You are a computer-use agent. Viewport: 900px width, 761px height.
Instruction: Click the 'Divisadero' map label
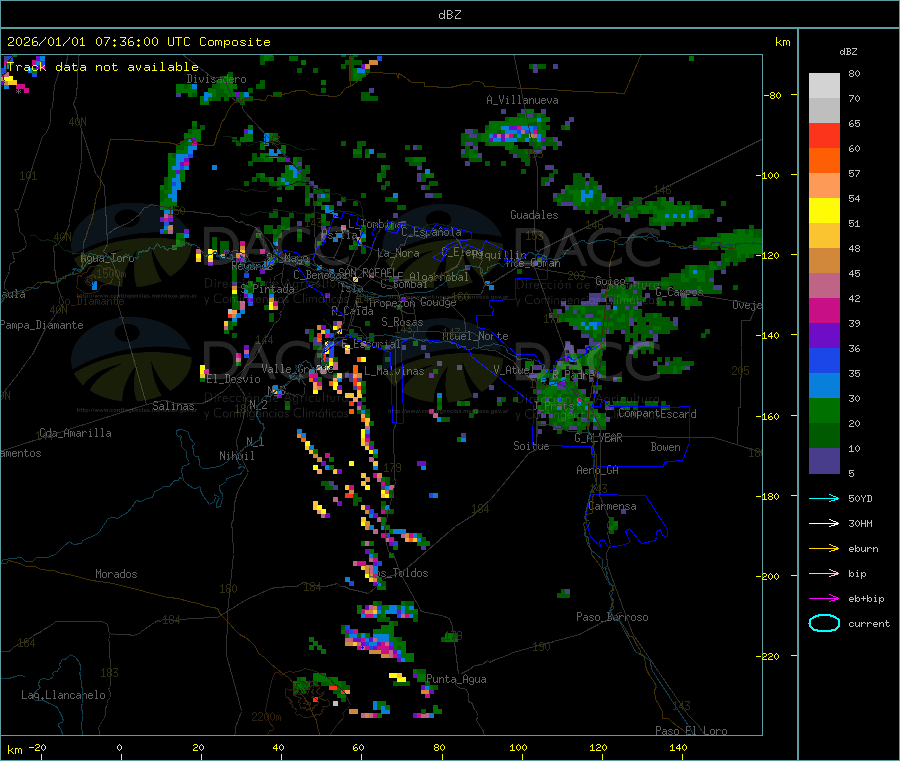click(216, 79)
